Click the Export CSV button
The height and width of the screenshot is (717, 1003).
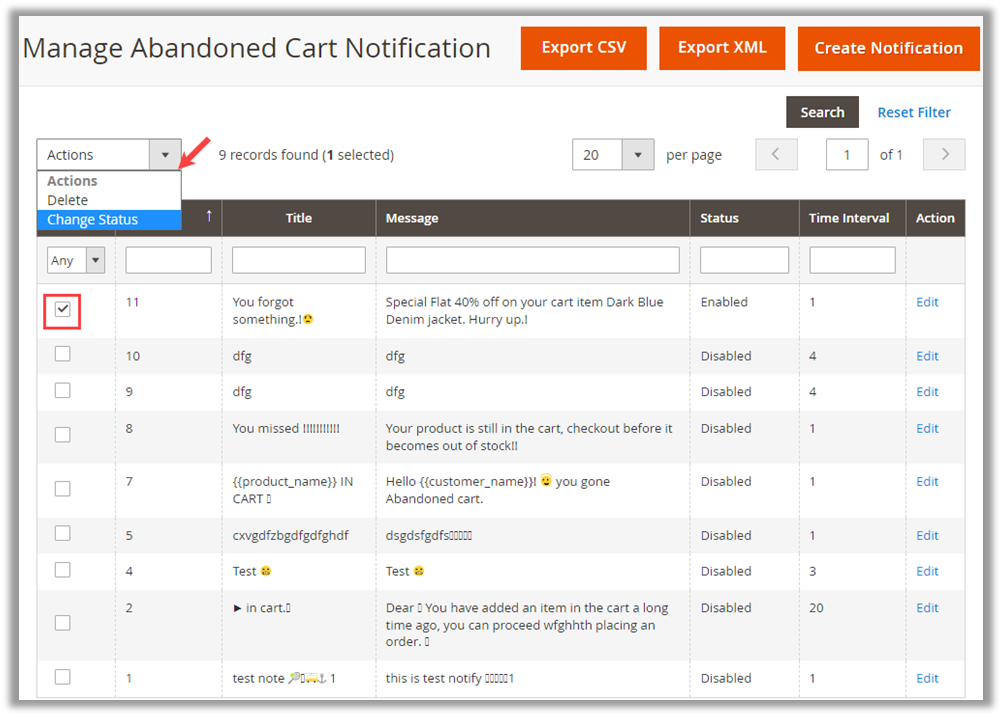(x=583, y=48)
